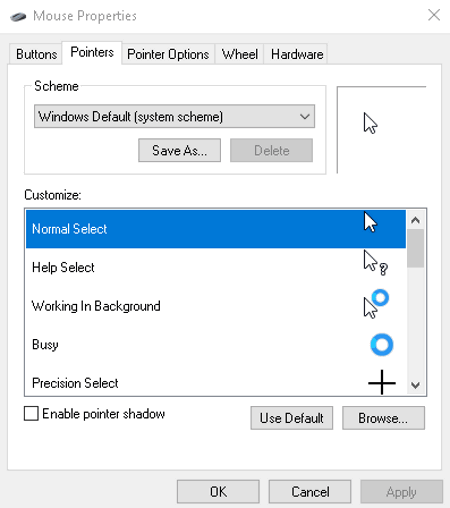Click Cancel to discard changes

310,492
